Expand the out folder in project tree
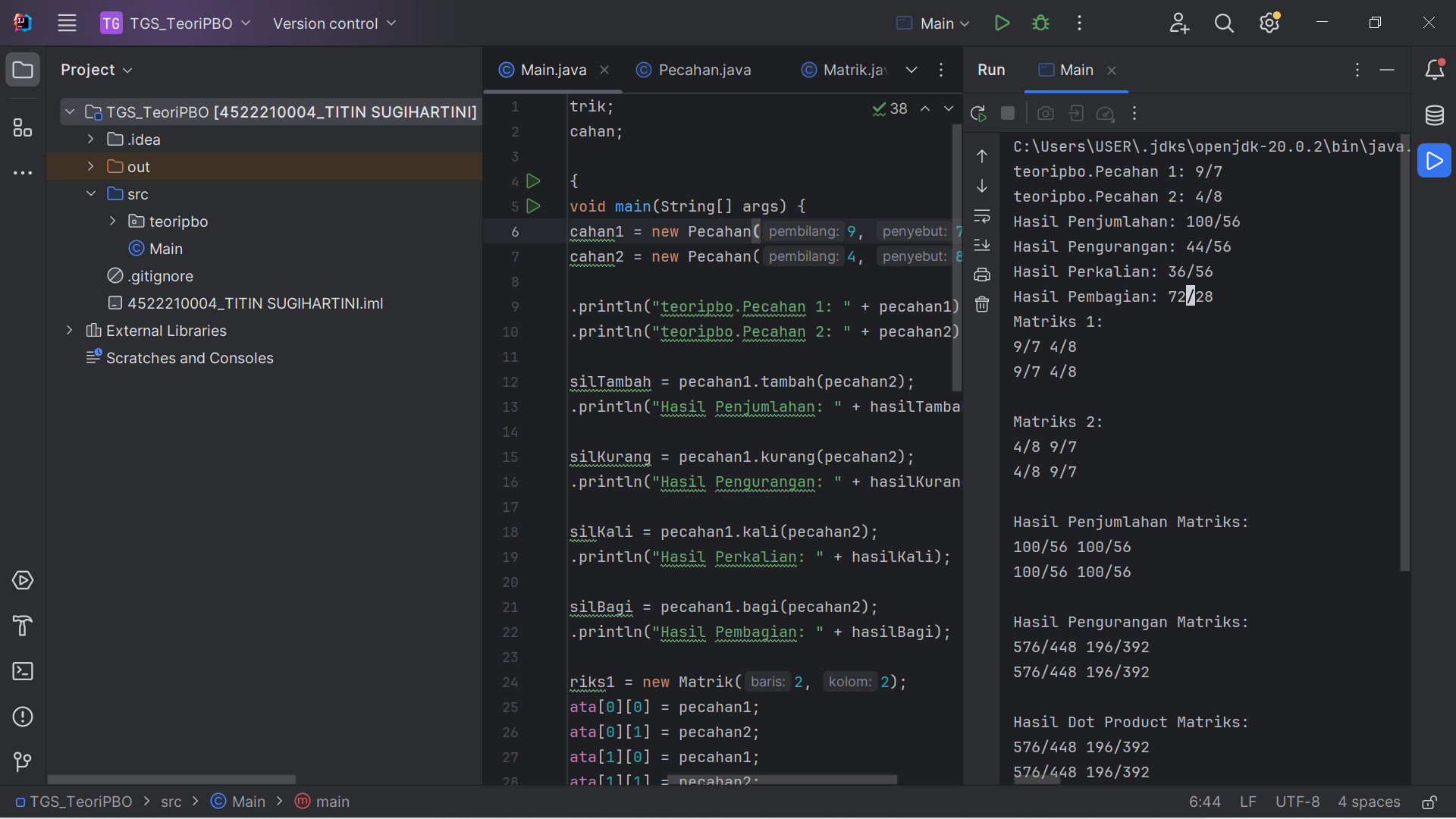1456x819 pixels. (x=91, y=167)
